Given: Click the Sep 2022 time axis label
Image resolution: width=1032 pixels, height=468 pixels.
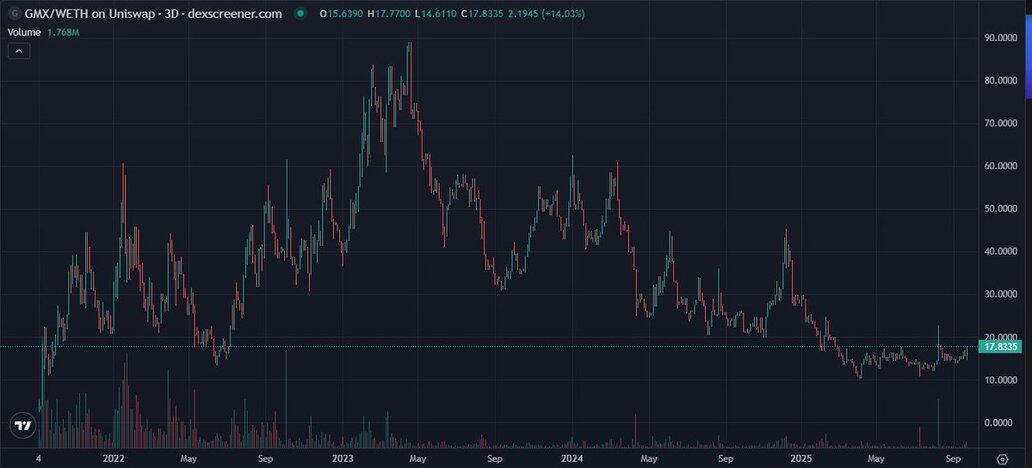Looking at the screenshot, I should click(x=265, y=458).
